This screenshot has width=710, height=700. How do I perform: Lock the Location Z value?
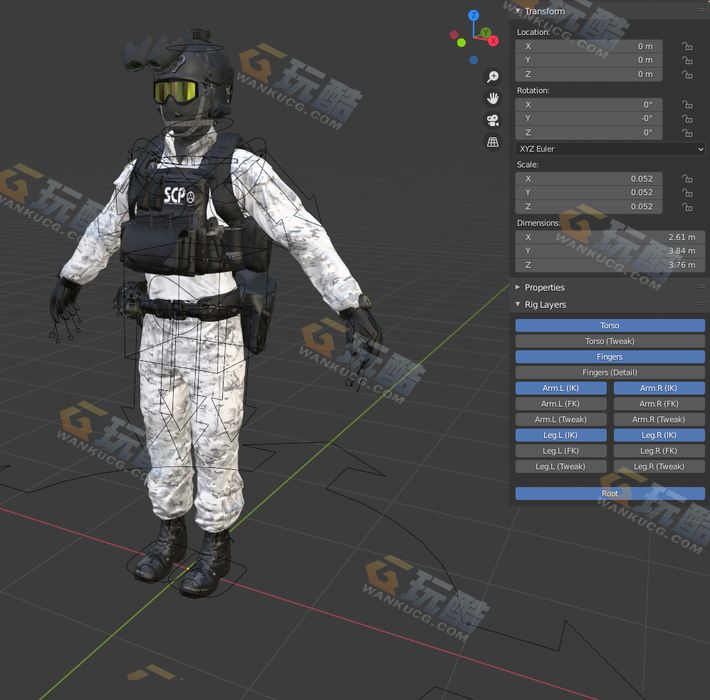pyautogui.click(x=687, y=74)
